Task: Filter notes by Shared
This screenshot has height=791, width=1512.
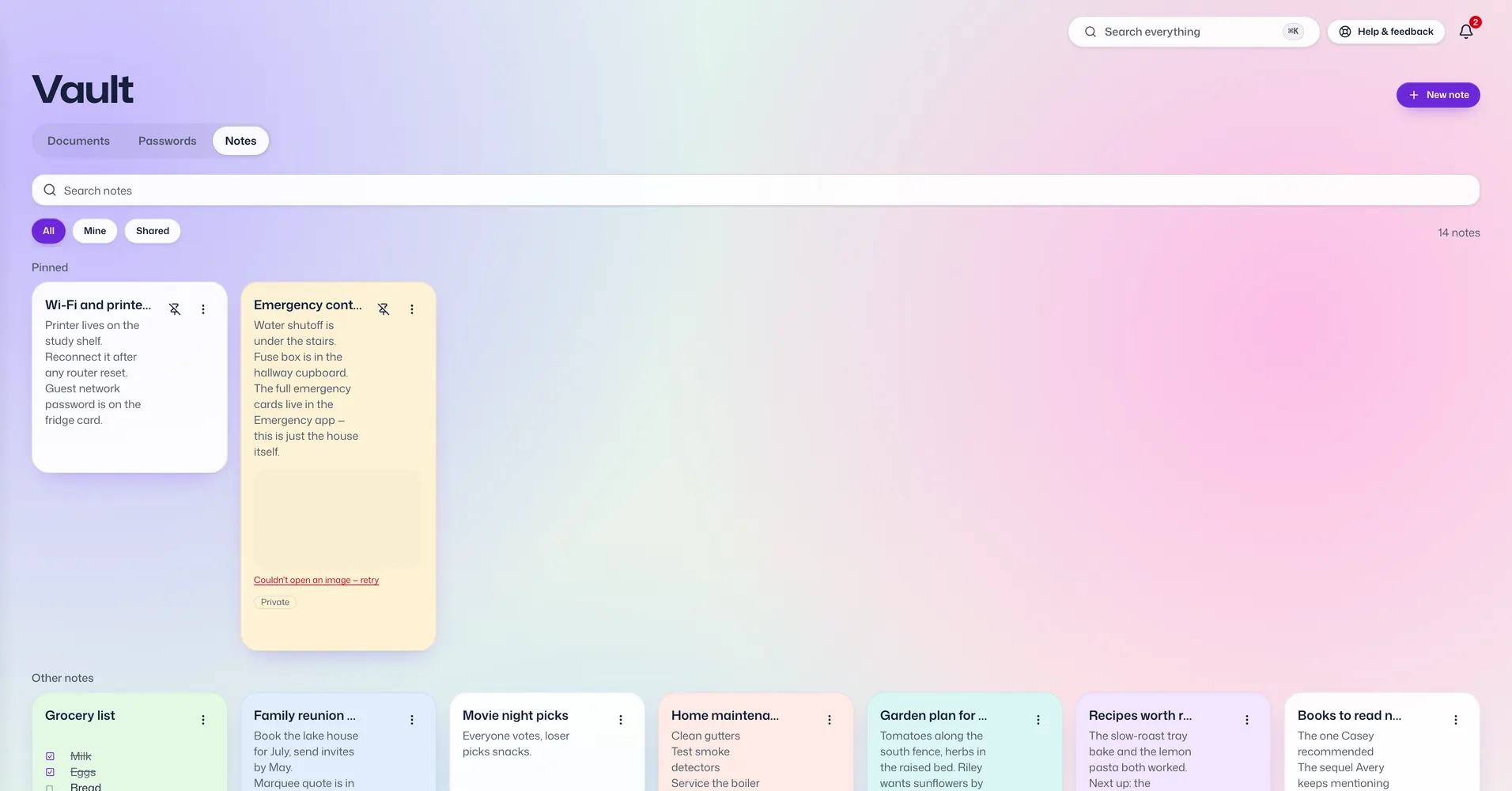Action: click(153, 231)
